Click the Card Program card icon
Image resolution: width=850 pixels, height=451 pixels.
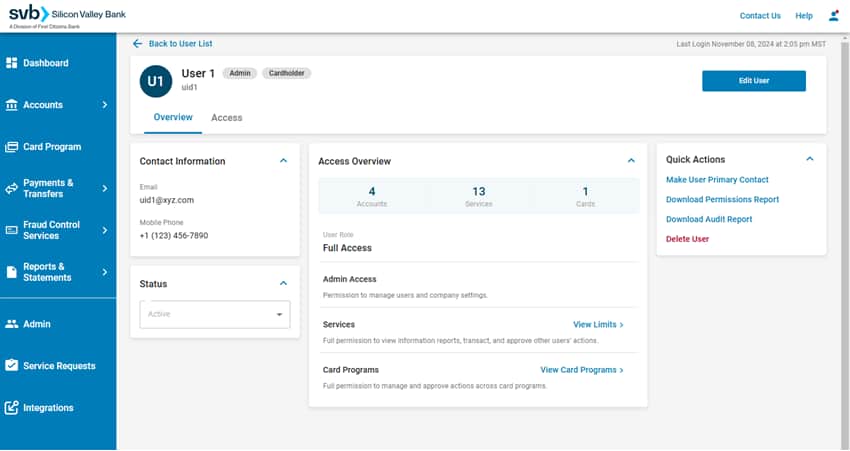click(11, 147)
